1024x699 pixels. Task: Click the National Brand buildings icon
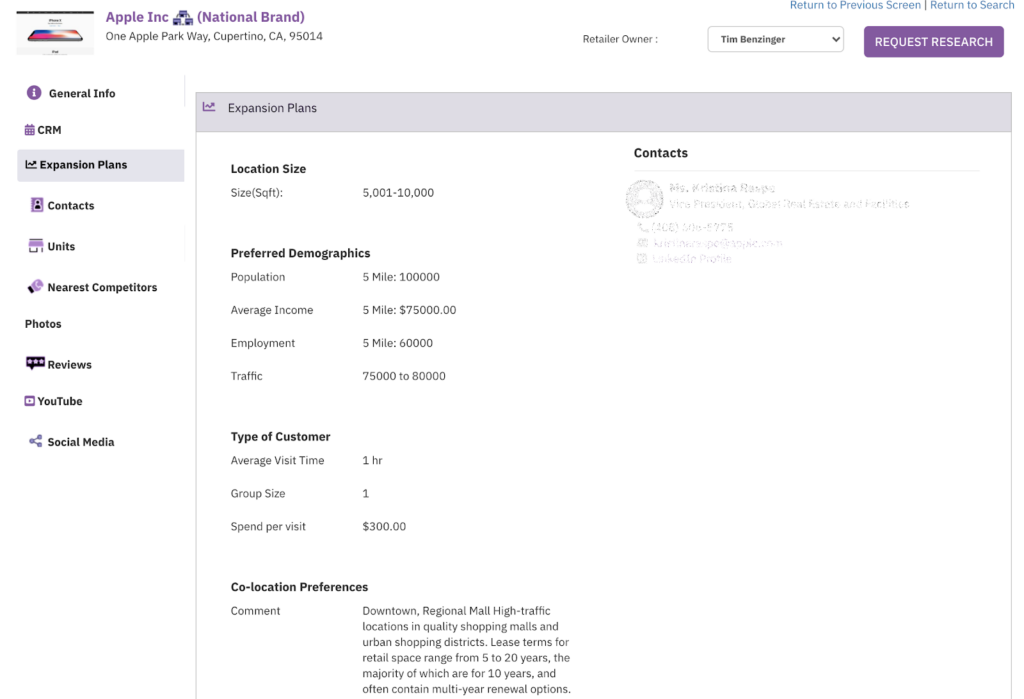click(183, 18)
